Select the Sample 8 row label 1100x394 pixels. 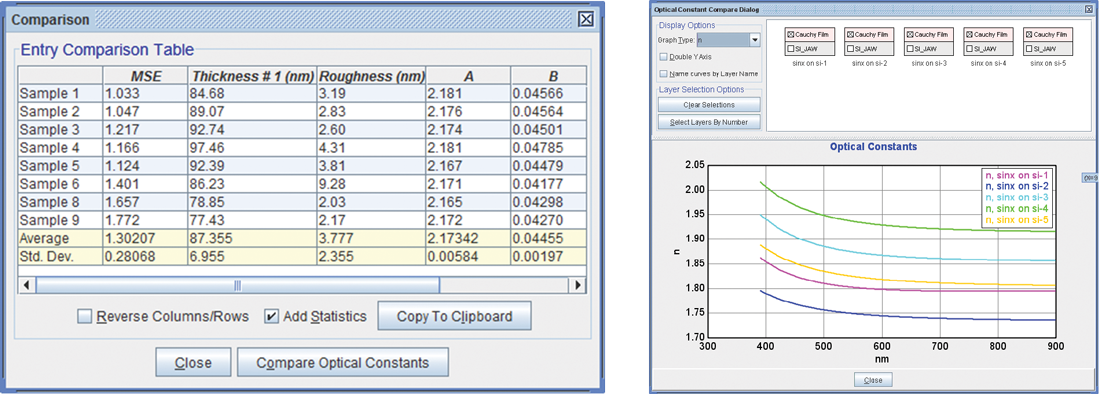click(x=60, y=202)
